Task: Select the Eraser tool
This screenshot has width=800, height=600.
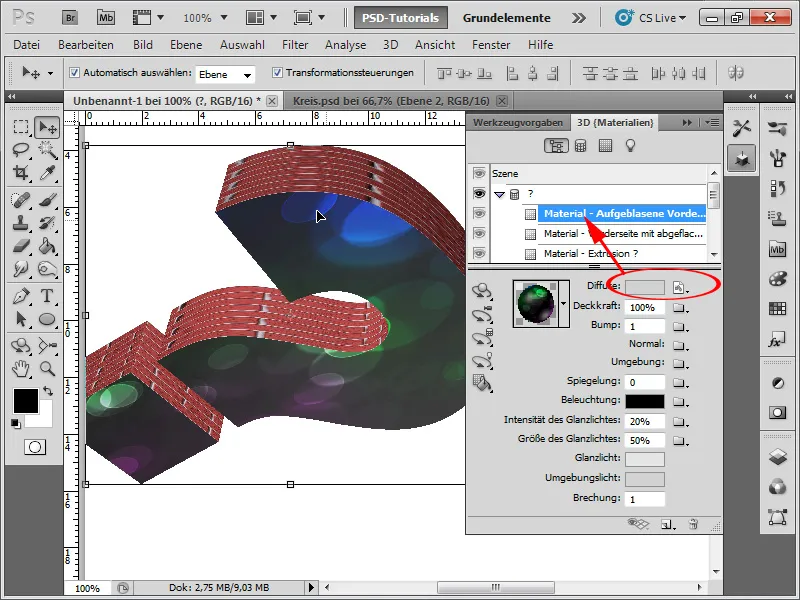Action: pyautogui.click(x=20, y=246)
